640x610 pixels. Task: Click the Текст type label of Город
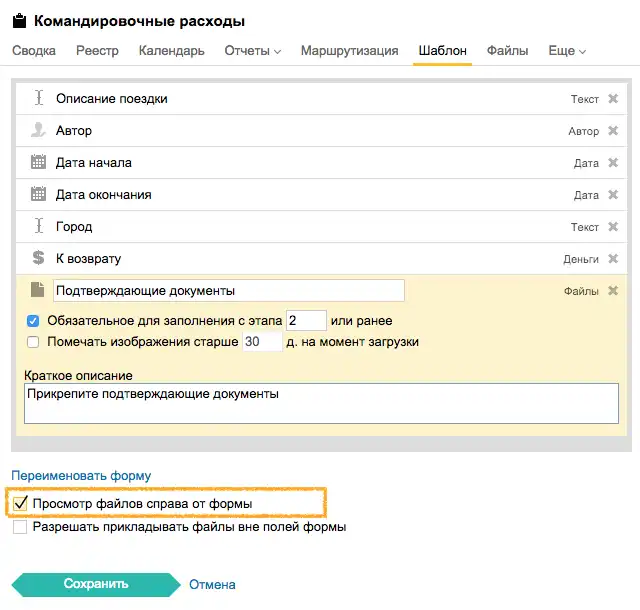pyautogui.click(x=584, y=227)
